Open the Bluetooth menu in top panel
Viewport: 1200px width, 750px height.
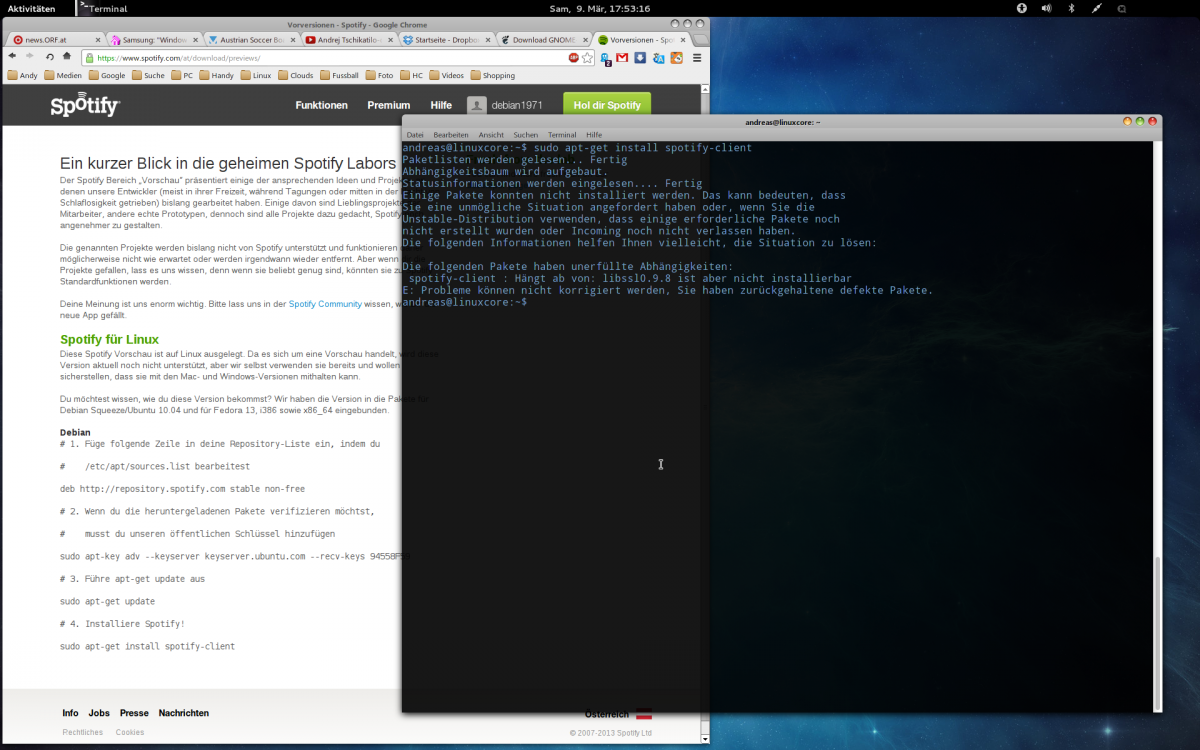(1071, 8)
